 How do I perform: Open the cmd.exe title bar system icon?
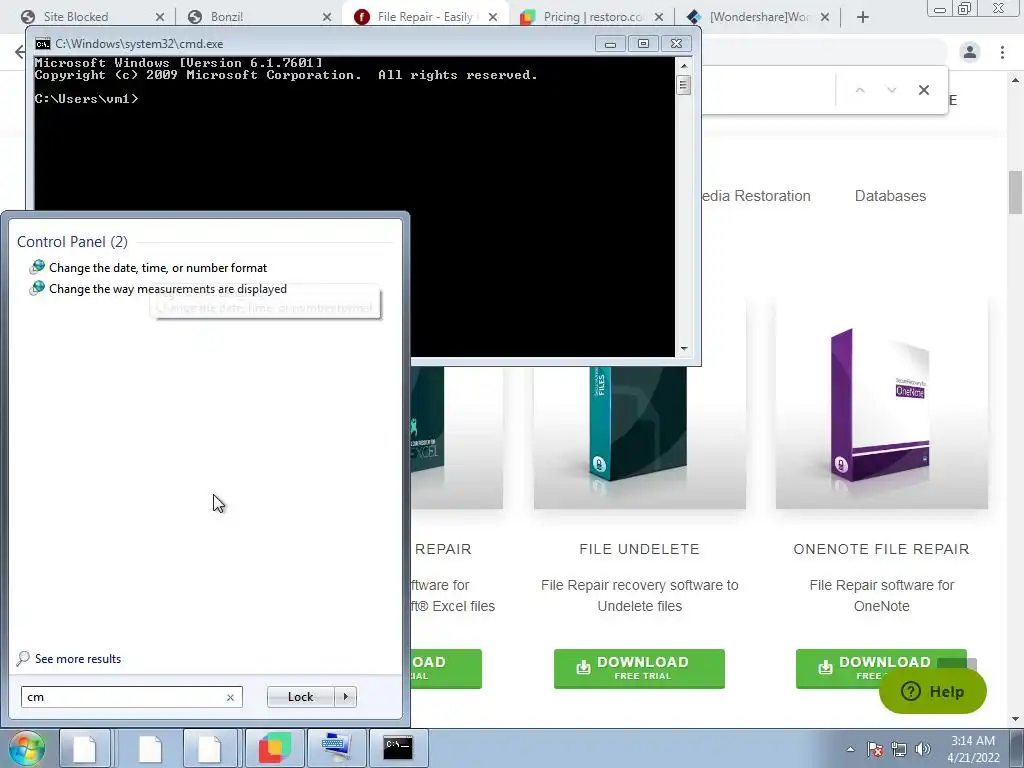click(43, 44)
